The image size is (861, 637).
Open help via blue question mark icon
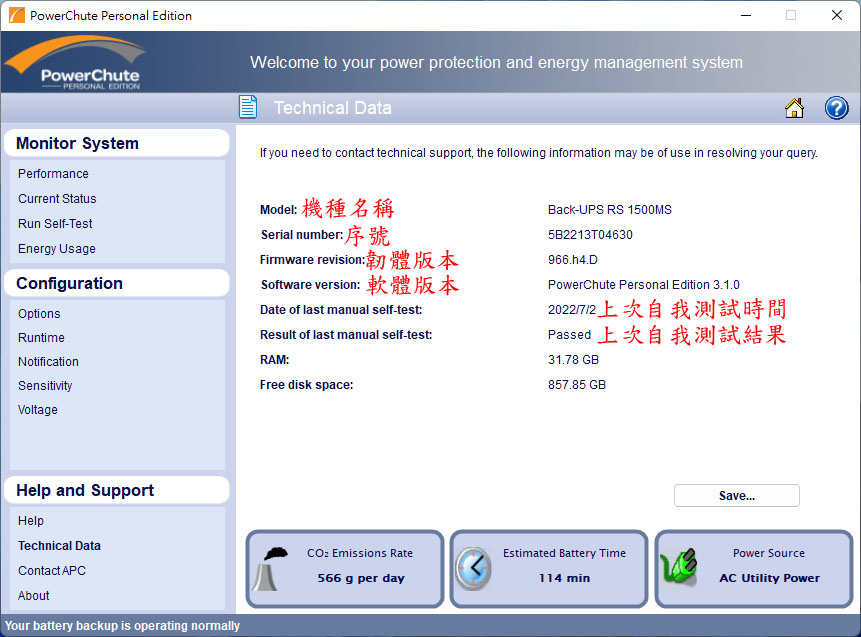[x=836, y=108]
